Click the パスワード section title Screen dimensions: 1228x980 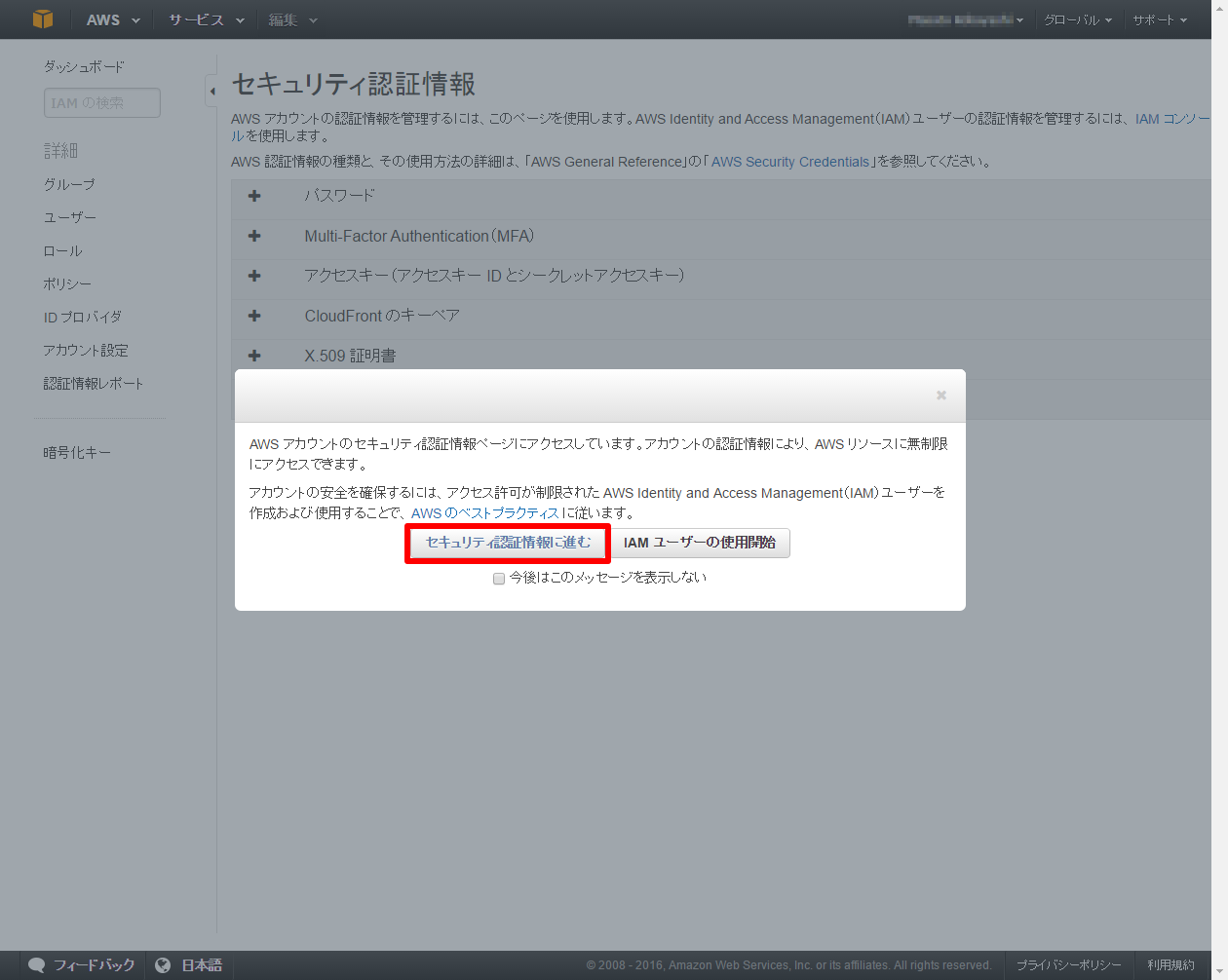[x=339, y=196]
